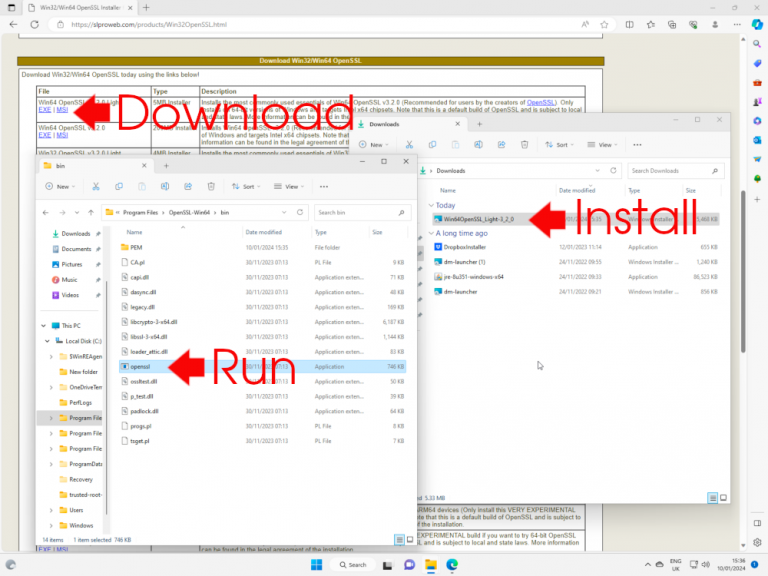Open Chat app from the taskbar
The width and height of the screenshot is (768, 576).
click(x=409, y=565)
